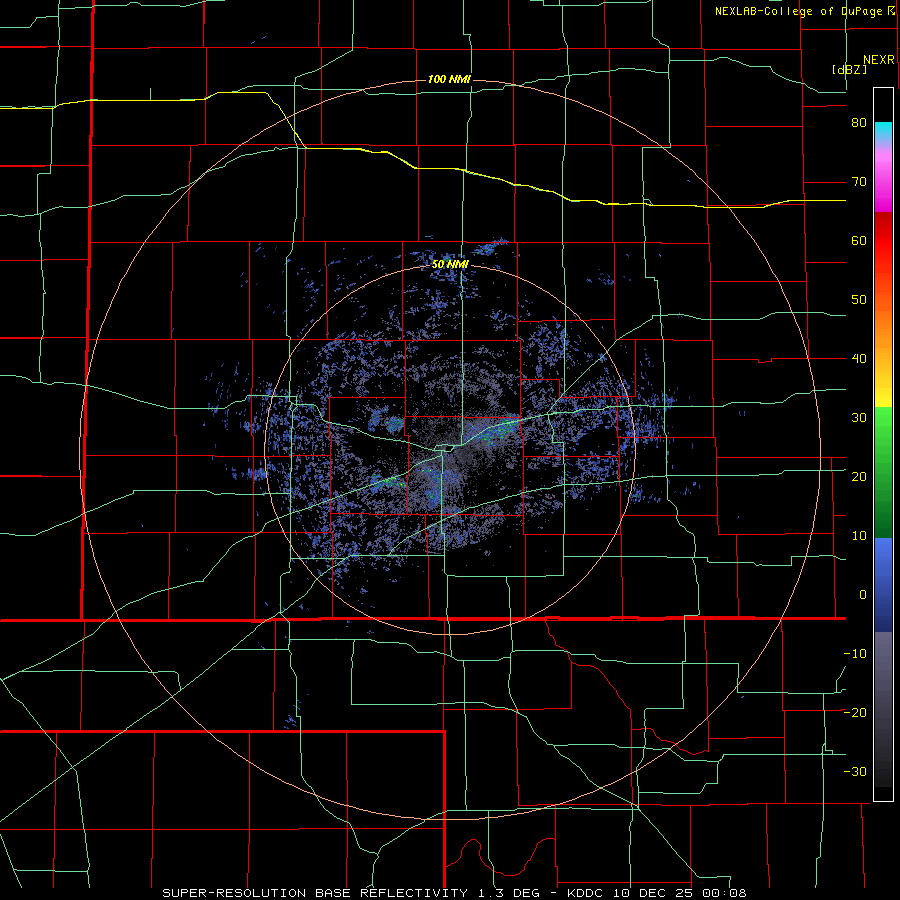Click the 1.3 DEG elevation angle text

coord(511,893)
